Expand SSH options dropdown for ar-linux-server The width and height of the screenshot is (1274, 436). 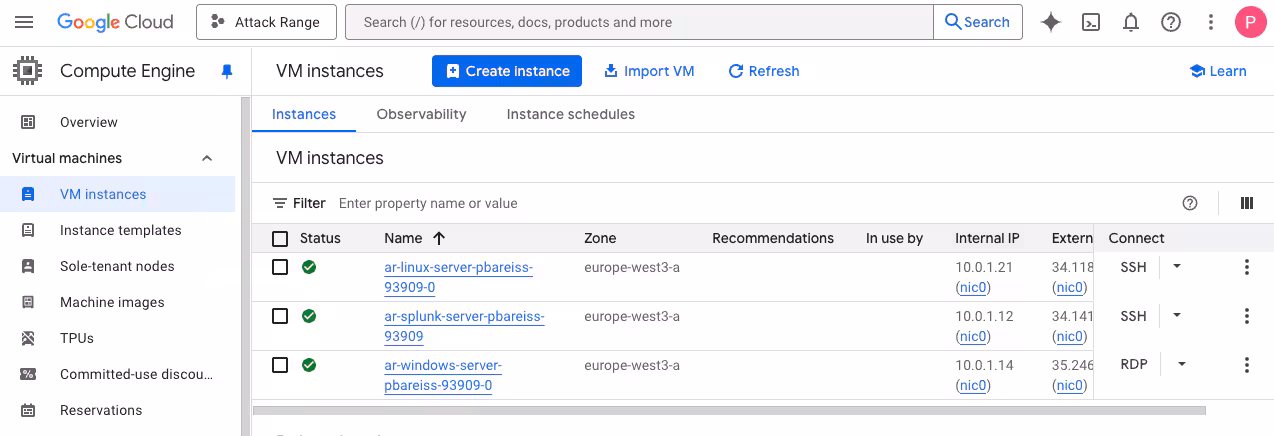(1177, 267)
